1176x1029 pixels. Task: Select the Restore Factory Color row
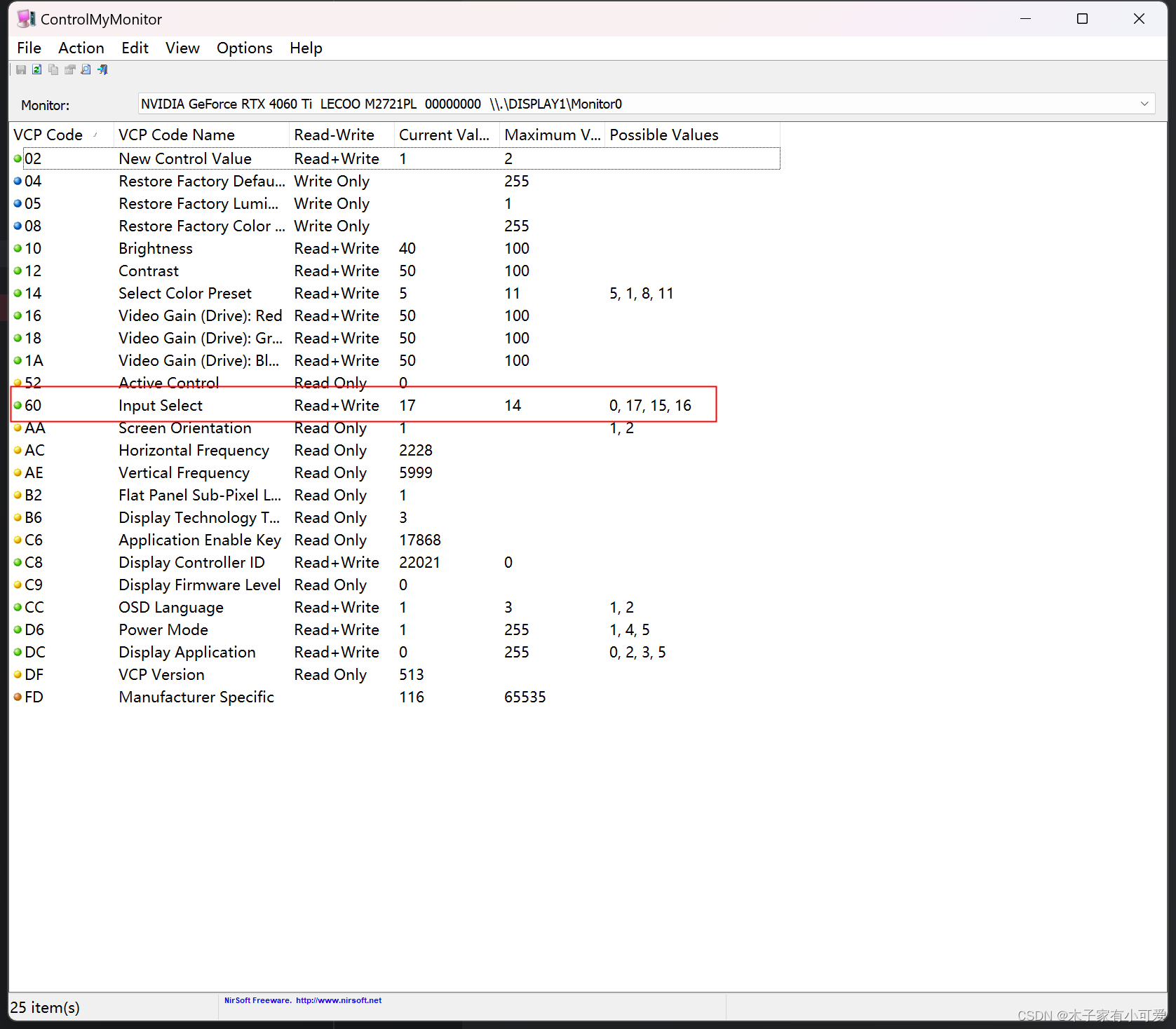[396, 226]
